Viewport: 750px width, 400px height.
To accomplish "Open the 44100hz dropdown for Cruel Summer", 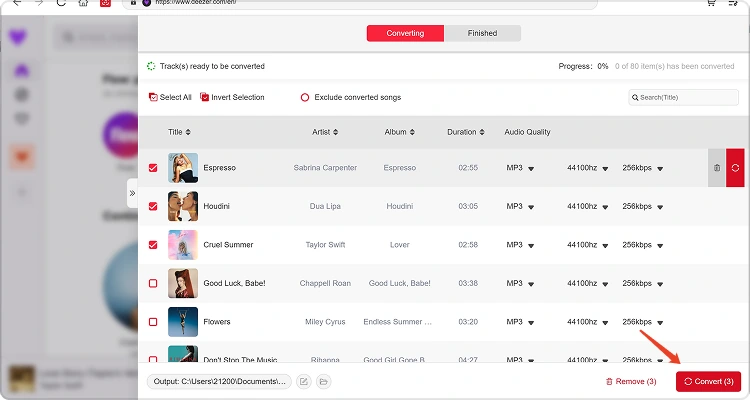I will 587,245.
